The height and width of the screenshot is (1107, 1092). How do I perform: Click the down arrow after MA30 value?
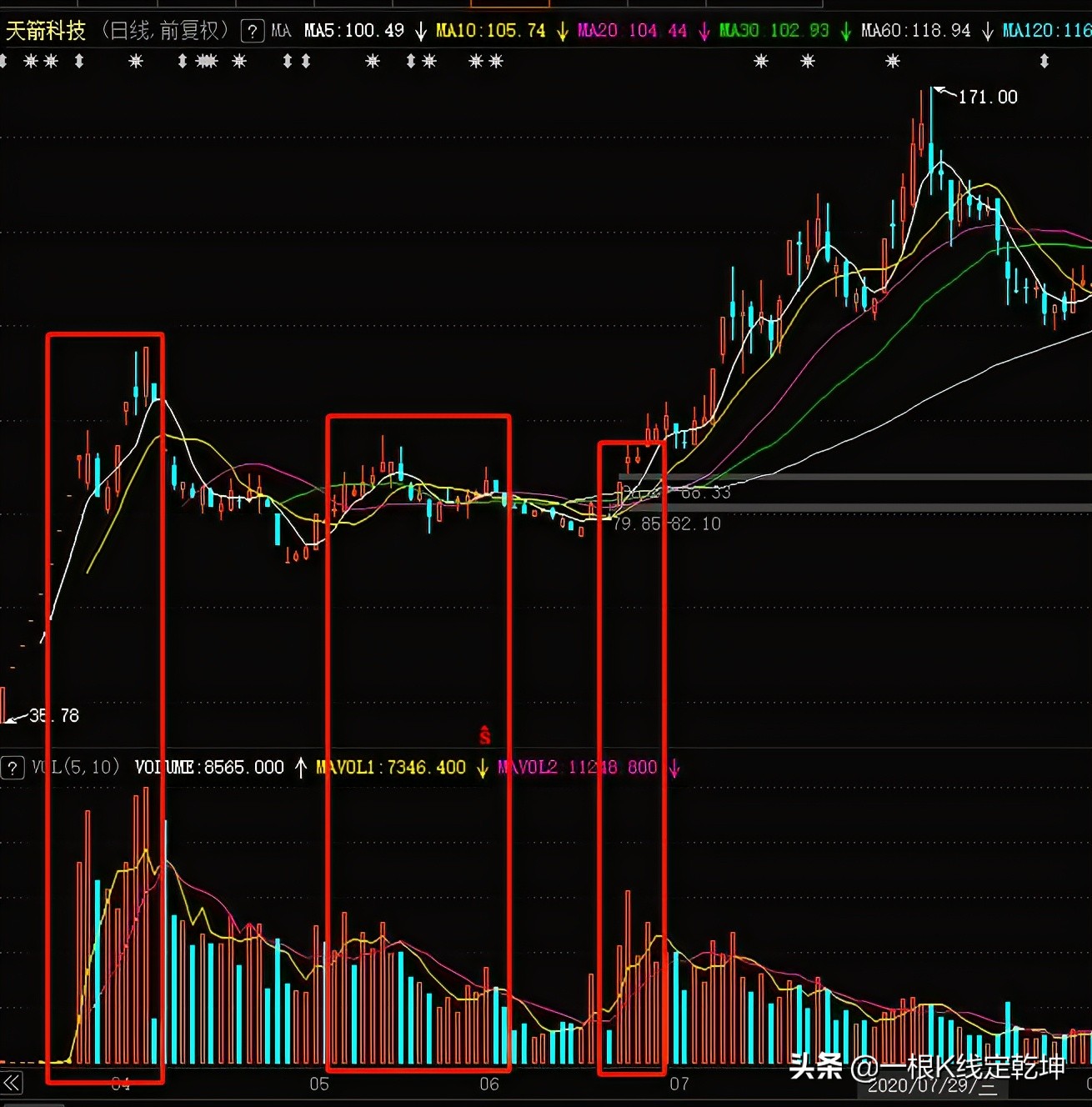[x=846, y=32]
